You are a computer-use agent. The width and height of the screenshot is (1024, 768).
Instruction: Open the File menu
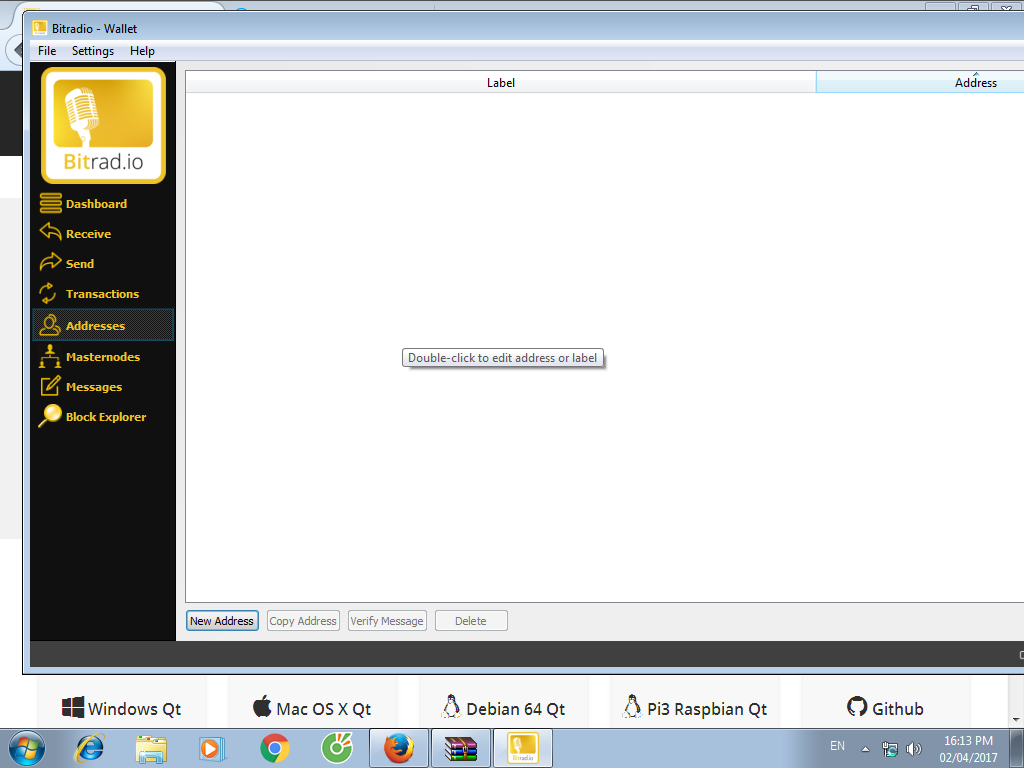[47, 51]
